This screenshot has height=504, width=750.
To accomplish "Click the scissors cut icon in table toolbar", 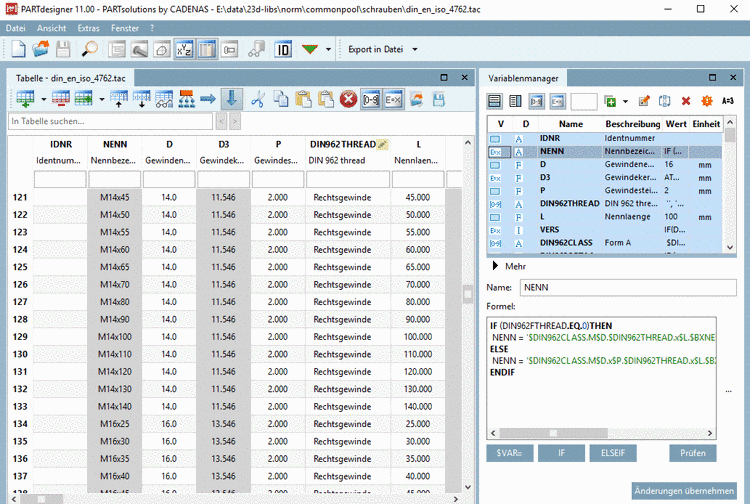I will pyautogui.click(x=258, y=98).
